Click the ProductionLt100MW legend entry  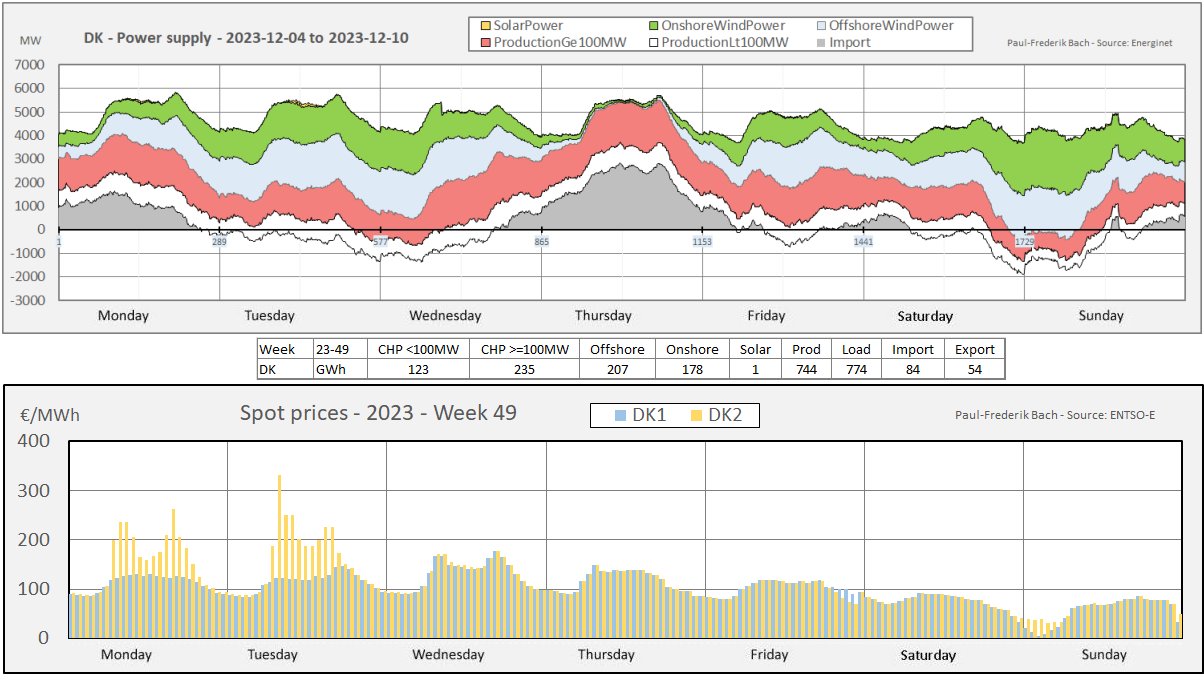pos(723,42)
